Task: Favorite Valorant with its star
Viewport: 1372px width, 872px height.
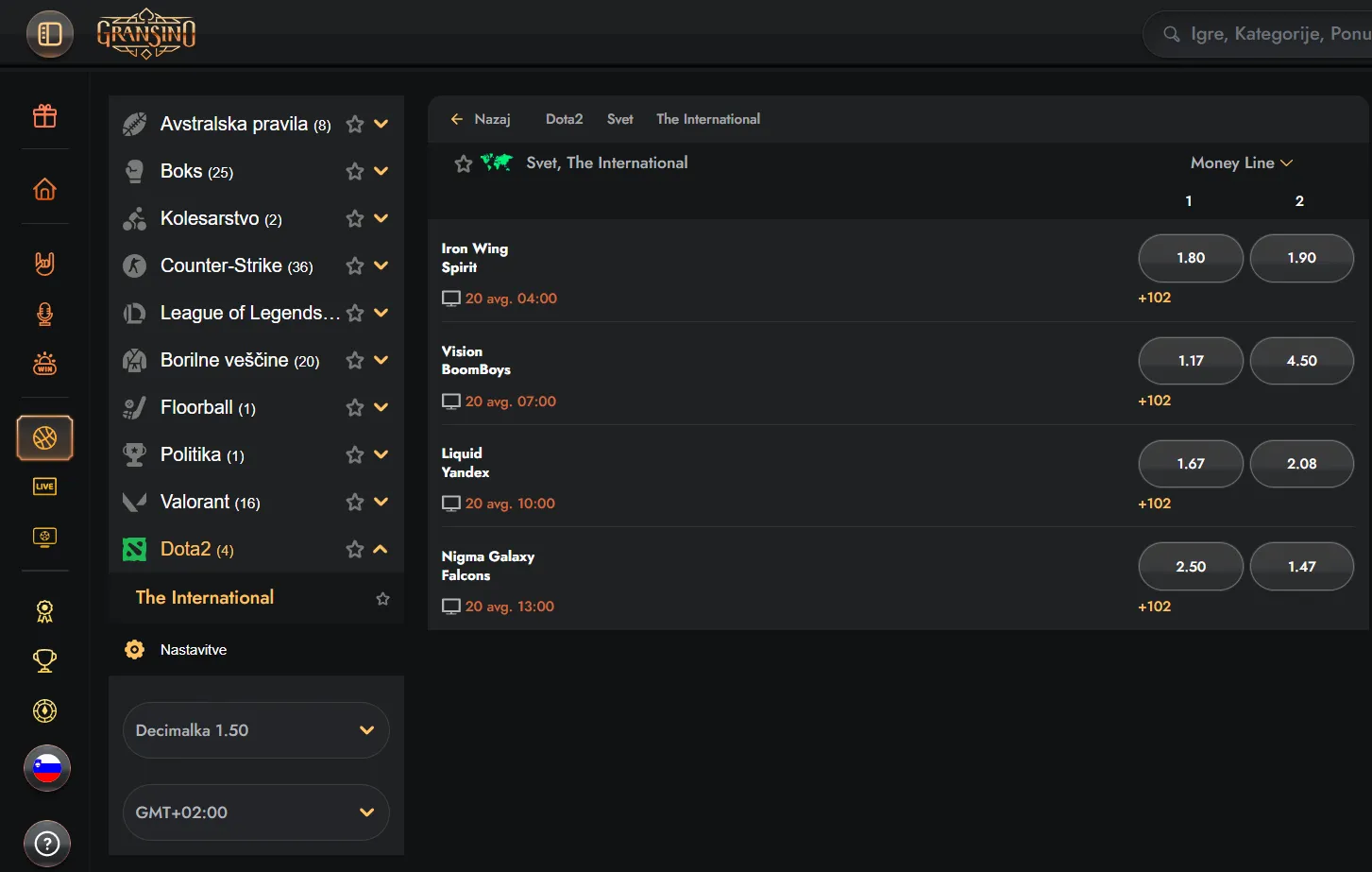Action: point(355,502)
